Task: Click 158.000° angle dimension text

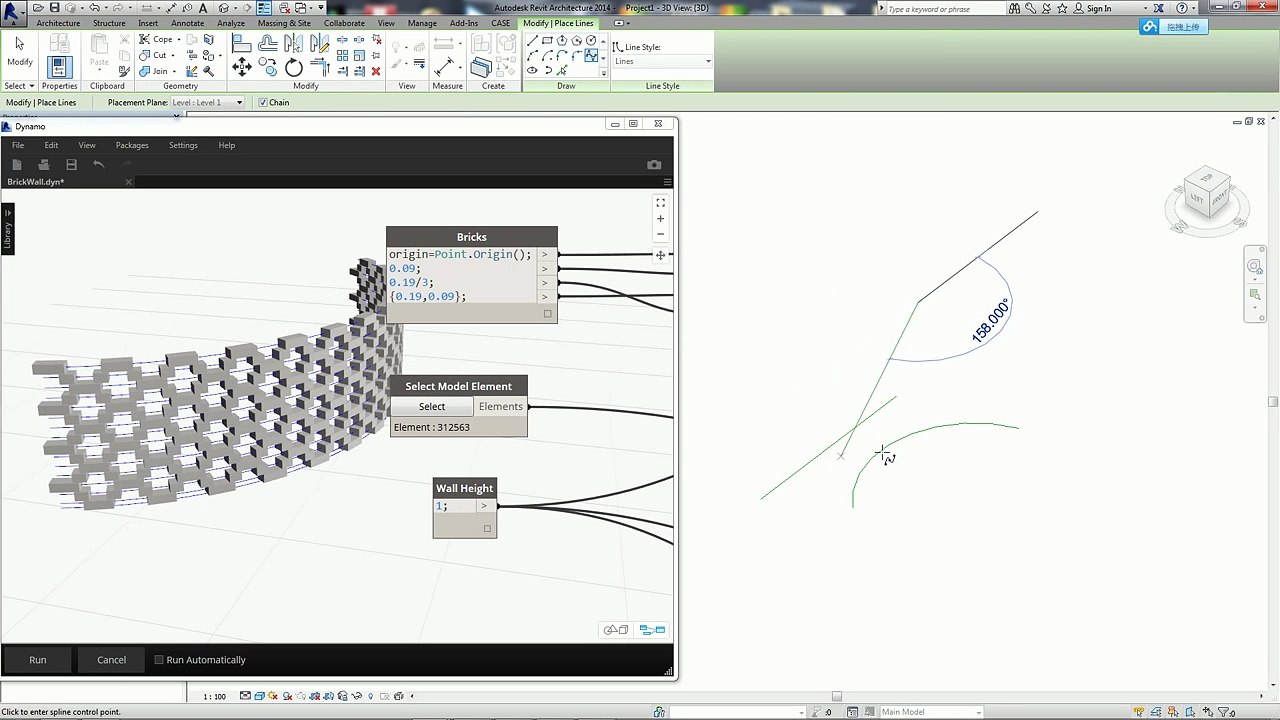Action: pyautogui.click(x=991, y=321)
